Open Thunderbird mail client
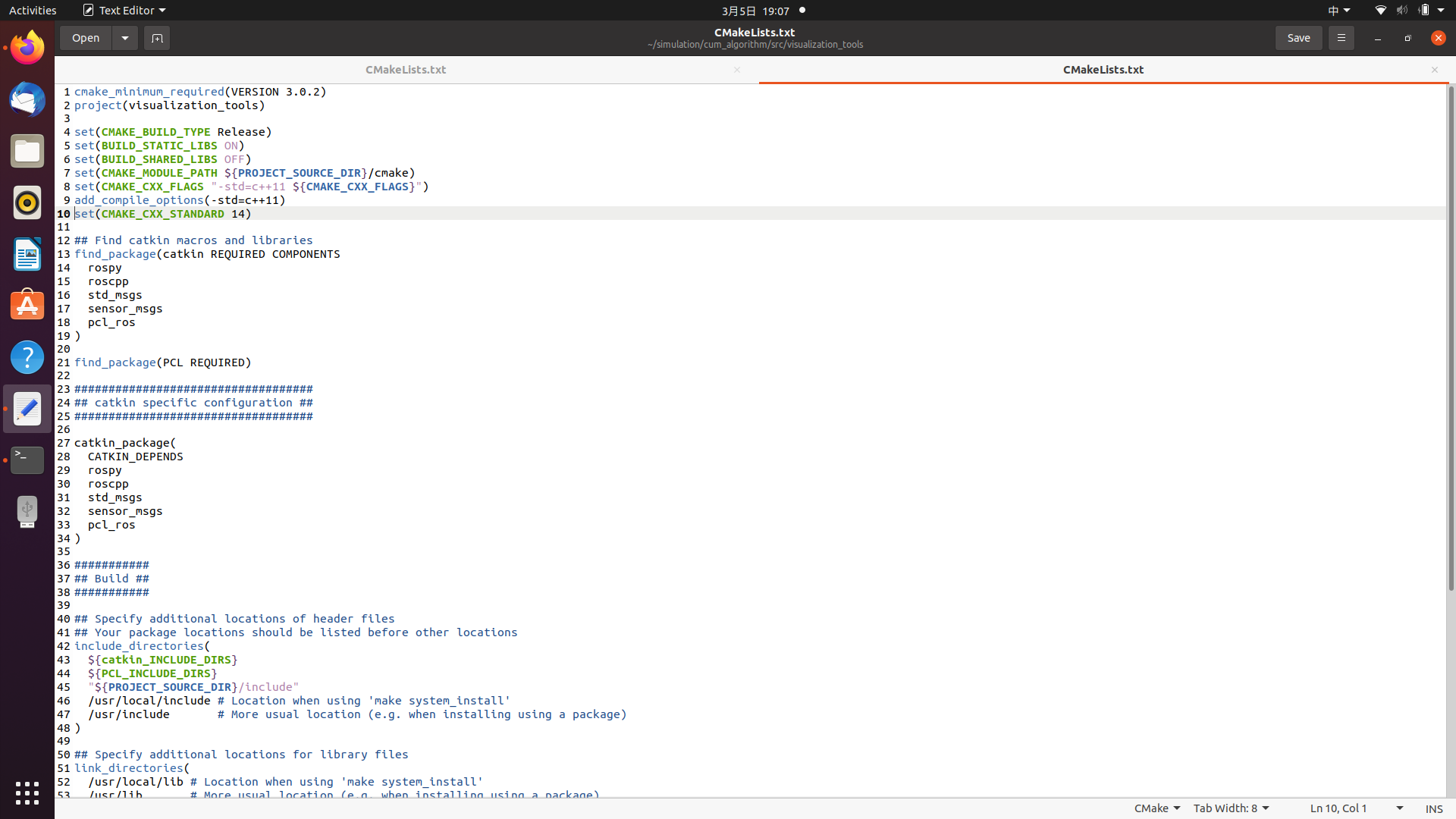Viewport: 1456px width, 819px height. (x=27, y=99)
